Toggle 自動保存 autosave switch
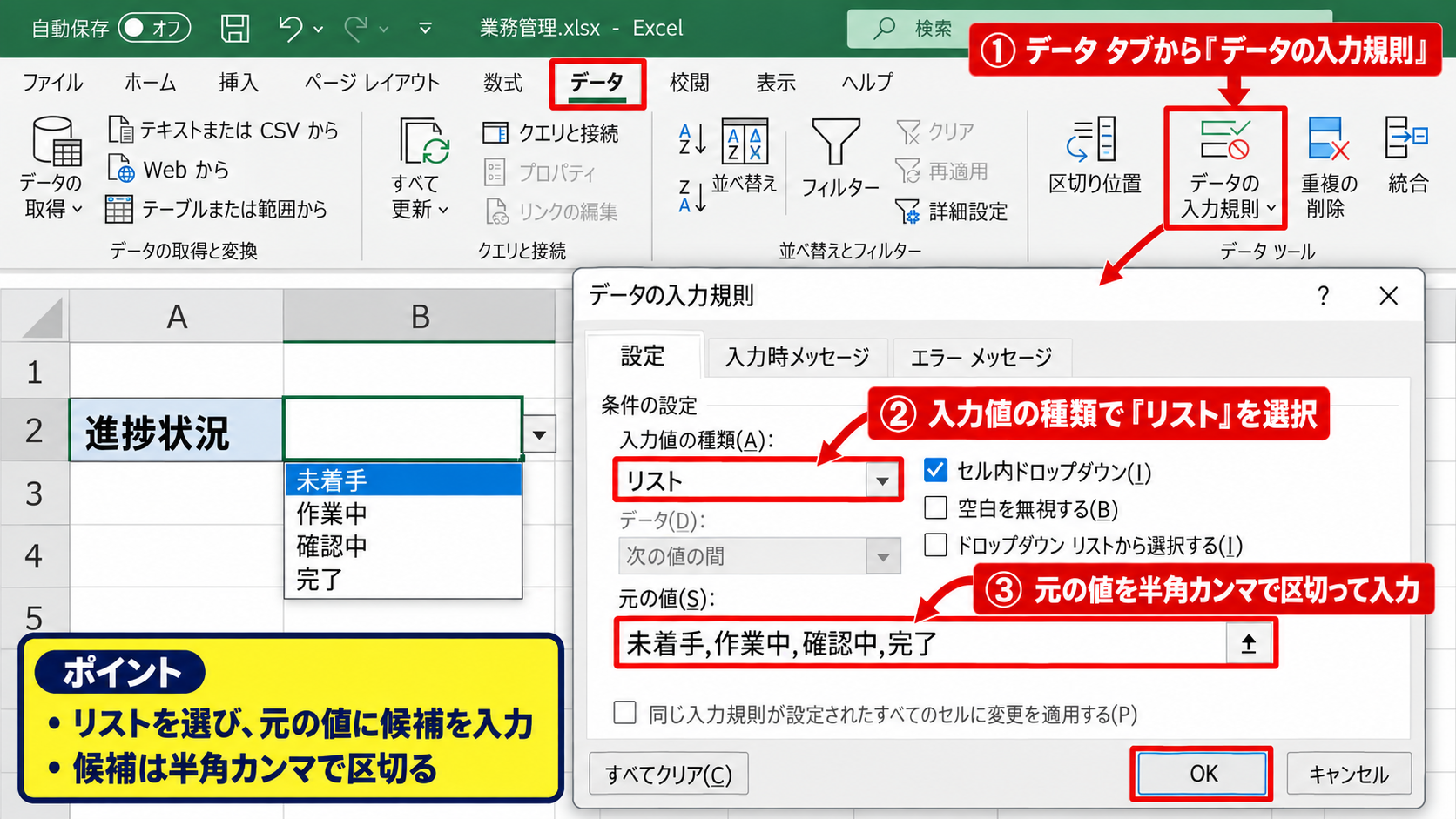The height and width of the screenshot is (819, 1456). [154, 28]
